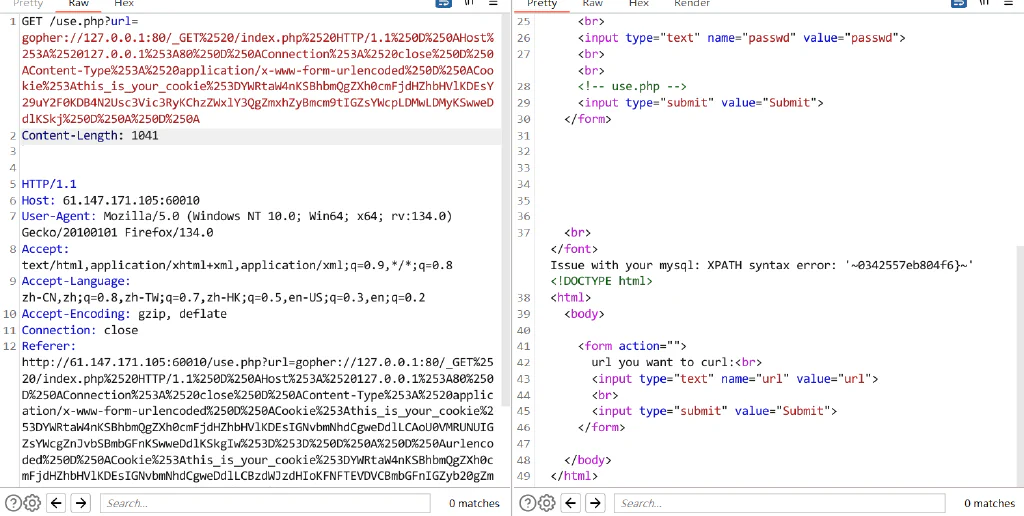Click the 'gopher://127.0.0.1:80/_GET' URL payload line

pos(258,38)
